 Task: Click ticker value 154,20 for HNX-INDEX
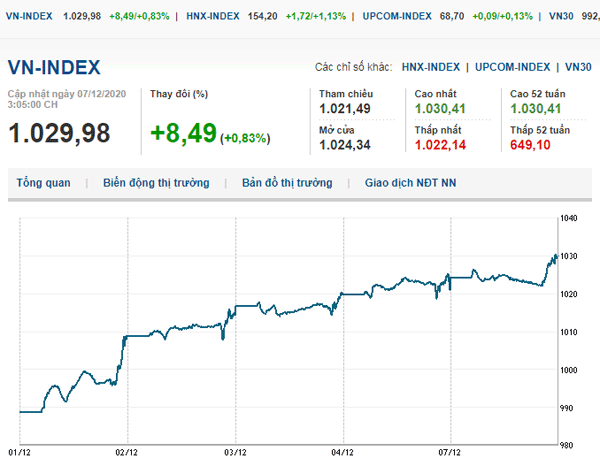pyautogui.click(x=262, y=16)
